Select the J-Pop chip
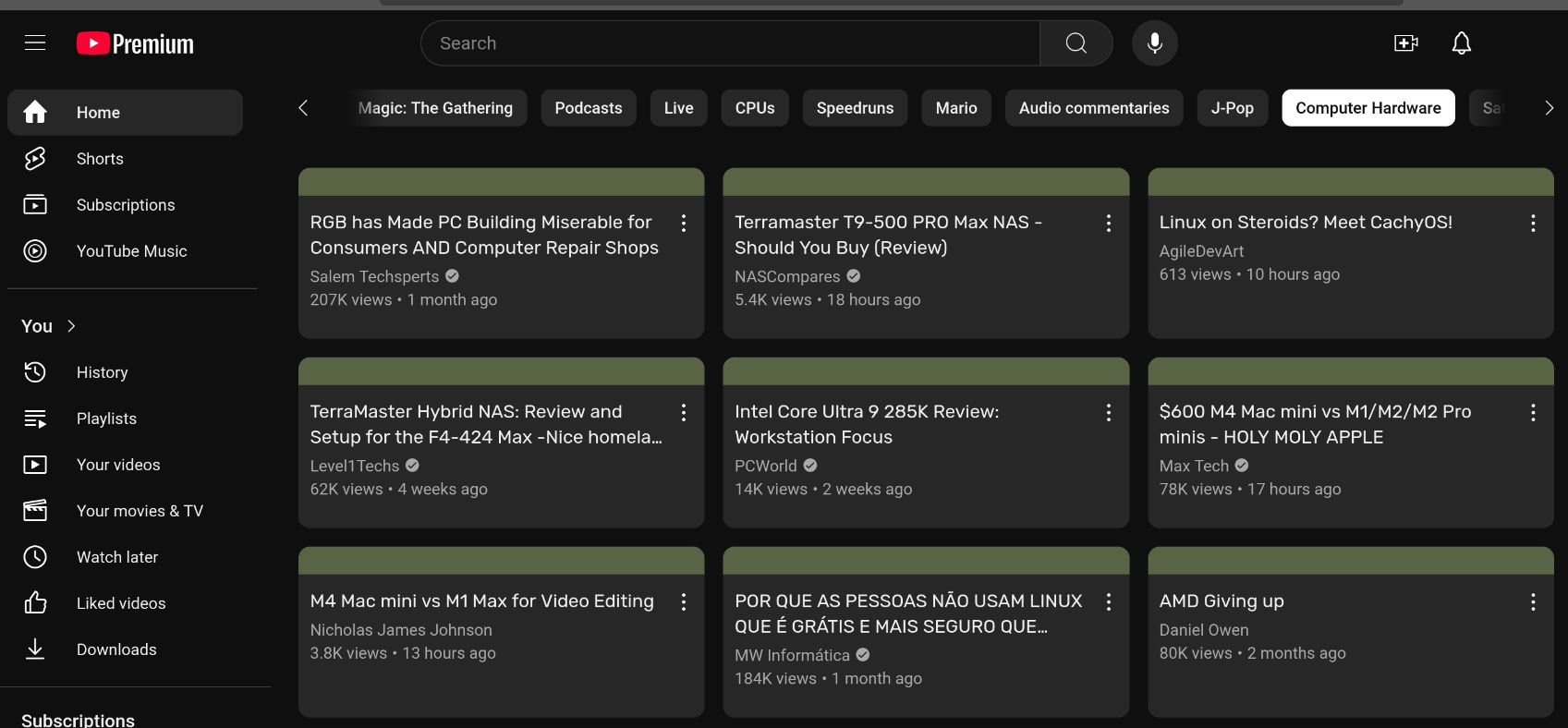Viewport: 1568px width, 728px height. tap(1233, 108)
